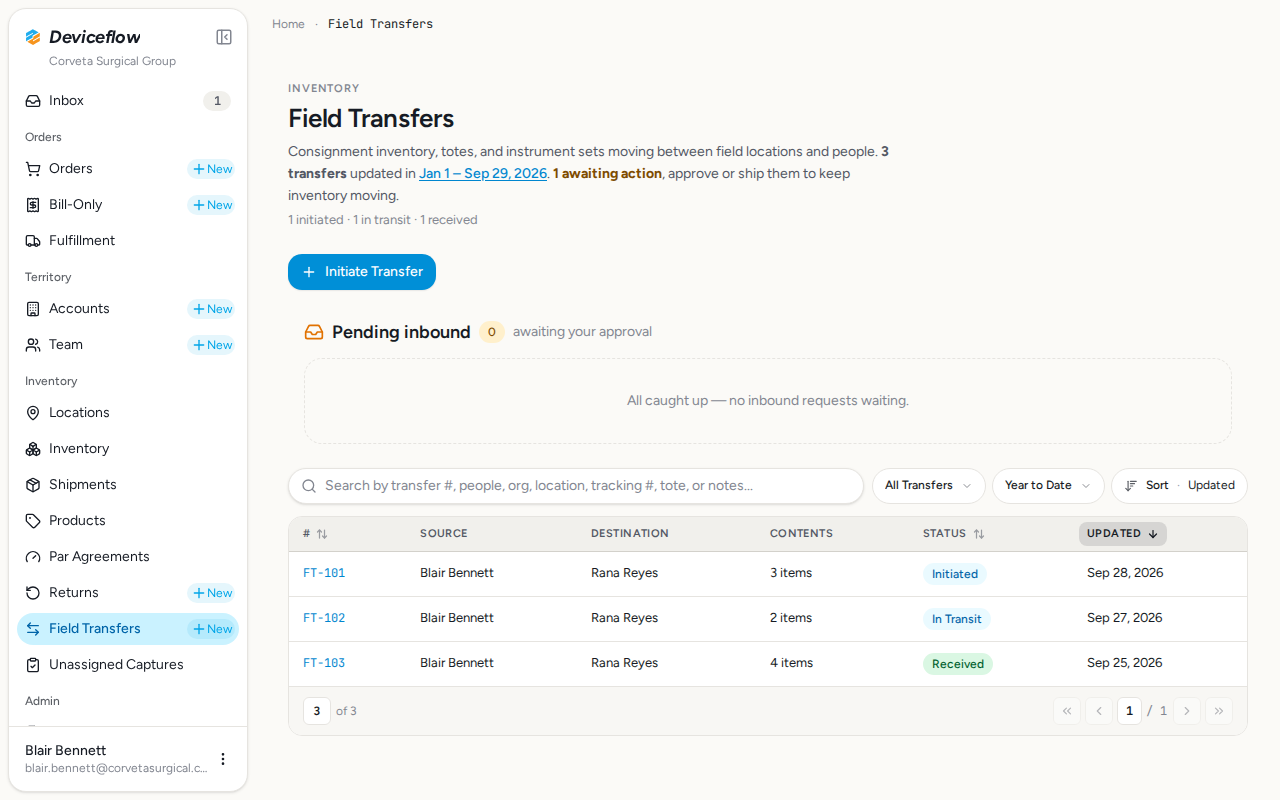This screenshot has width=1280, height=800.
Task: Collapse the sidebar panel icon
Action: (x=224, y=37)
